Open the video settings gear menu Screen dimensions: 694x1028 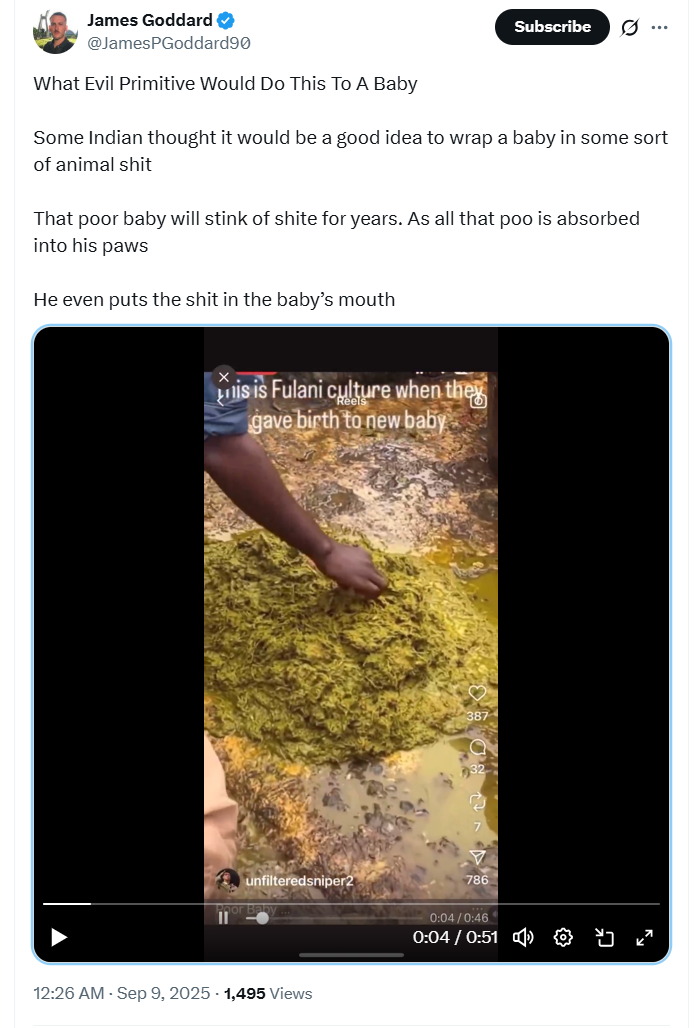563,937
